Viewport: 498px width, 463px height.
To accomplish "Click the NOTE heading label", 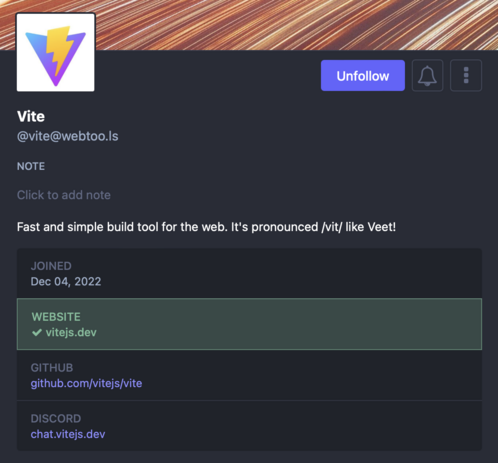I will pos(31,166).
